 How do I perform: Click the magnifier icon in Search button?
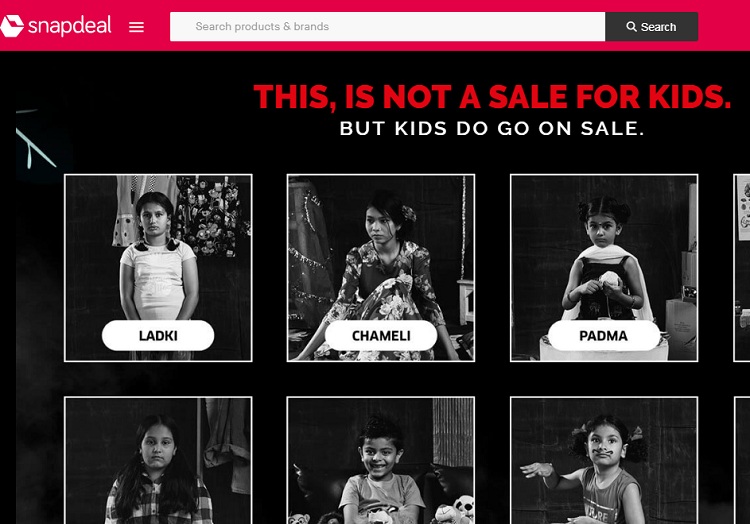(x=631, y=27)
